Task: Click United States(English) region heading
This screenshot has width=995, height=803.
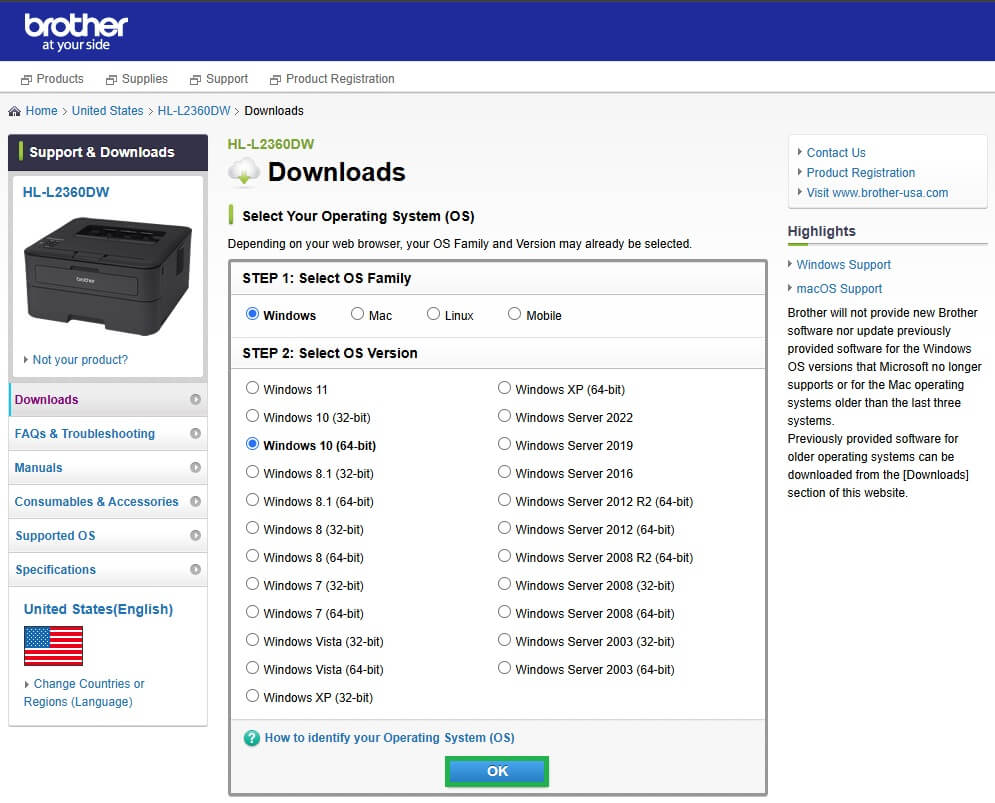Action: coord(98,609)
